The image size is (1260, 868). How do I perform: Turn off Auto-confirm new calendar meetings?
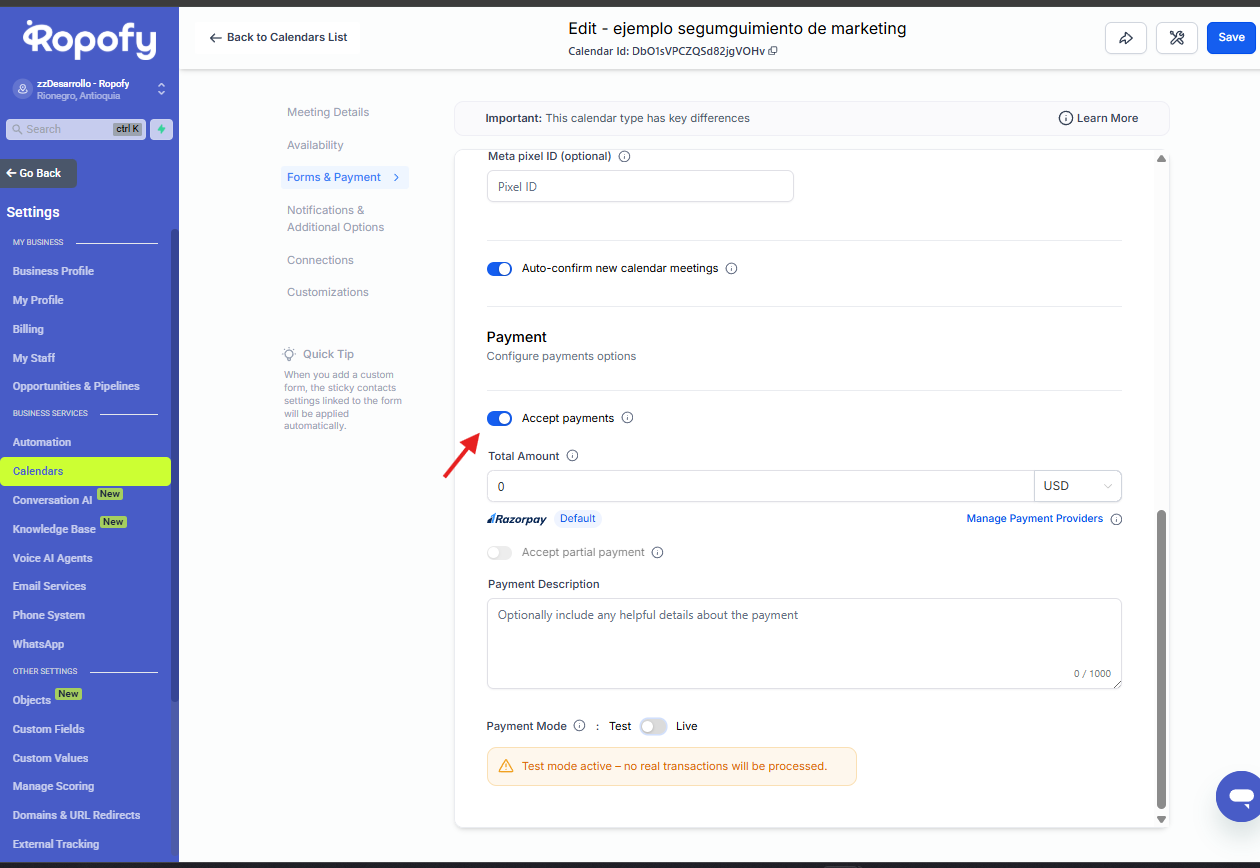tap(499, 269)
